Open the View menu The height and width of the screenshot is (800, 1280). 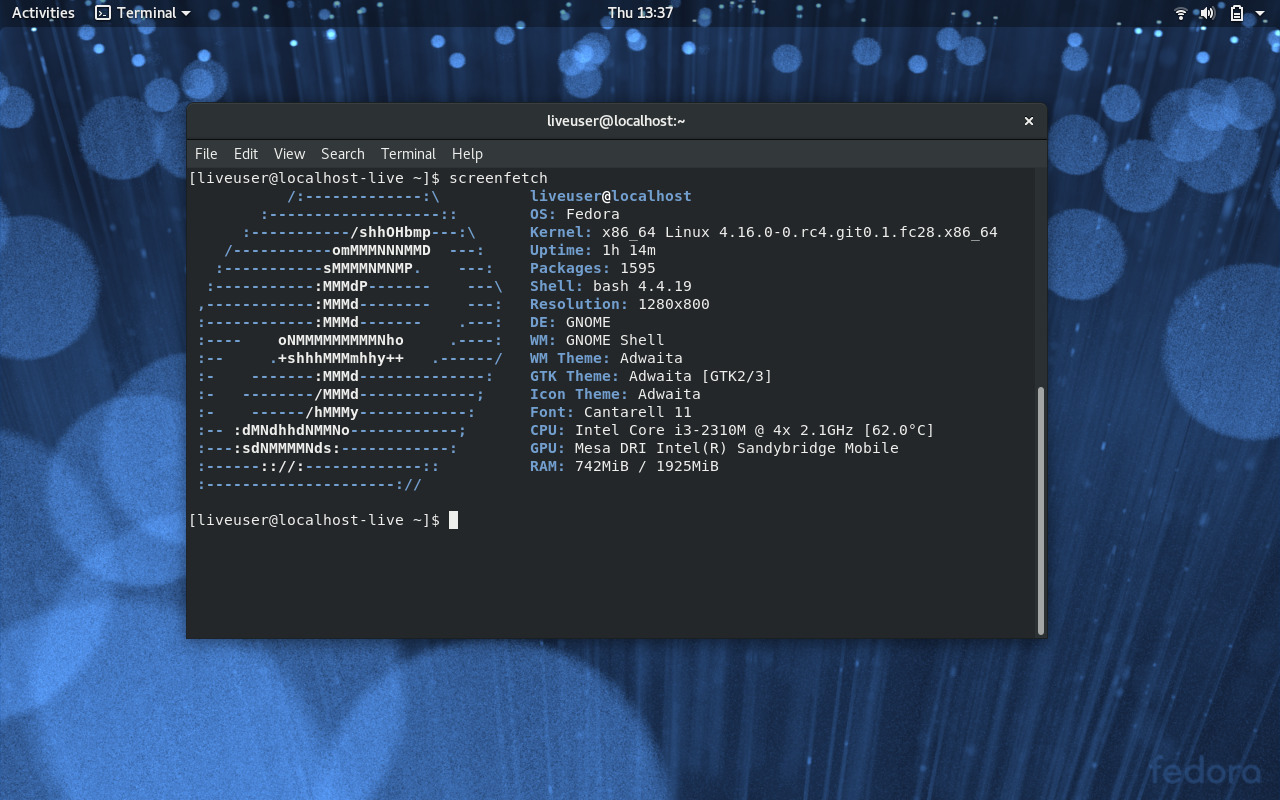289,154
